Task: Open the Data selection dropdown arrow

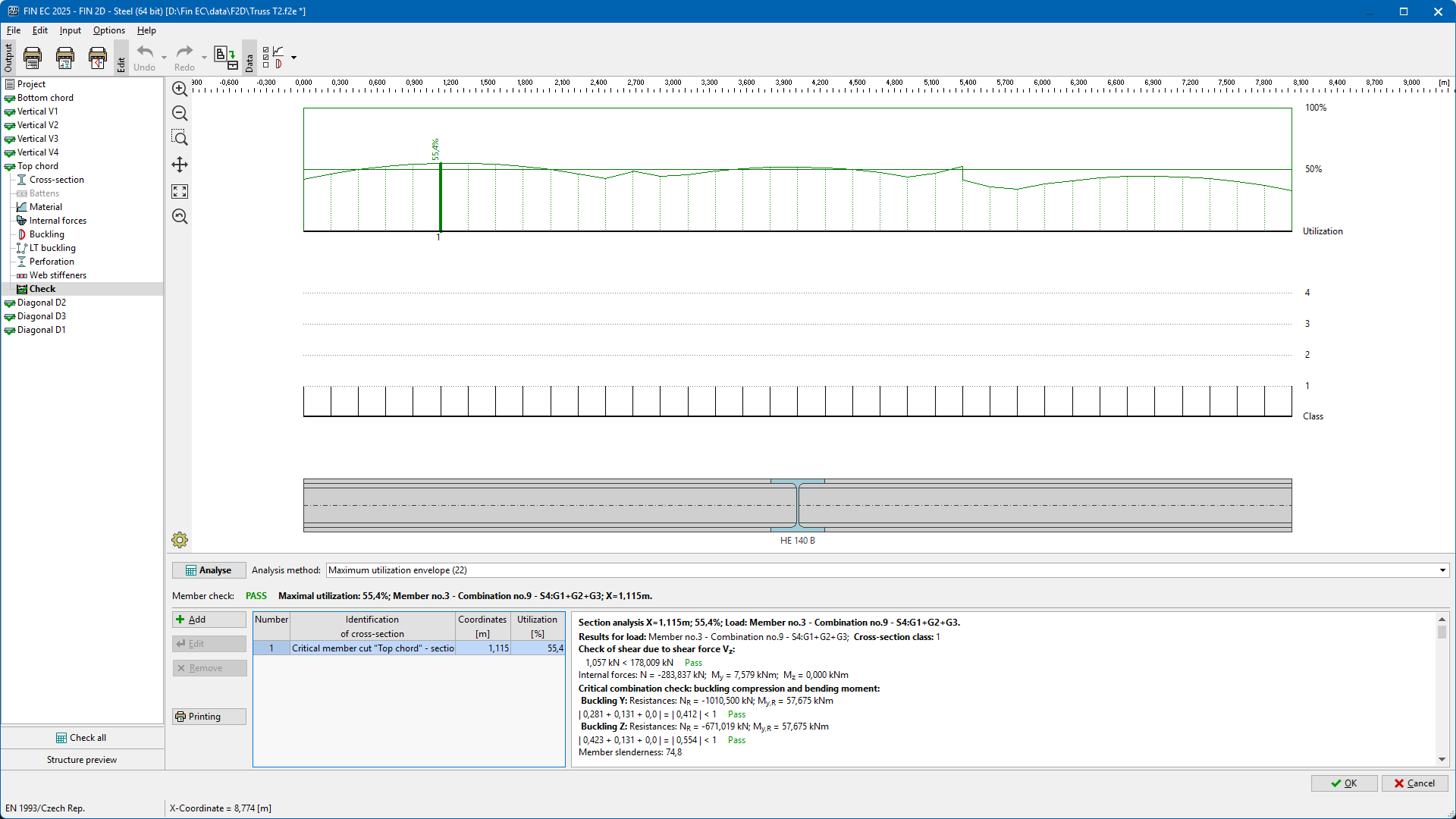Action: 293,58
